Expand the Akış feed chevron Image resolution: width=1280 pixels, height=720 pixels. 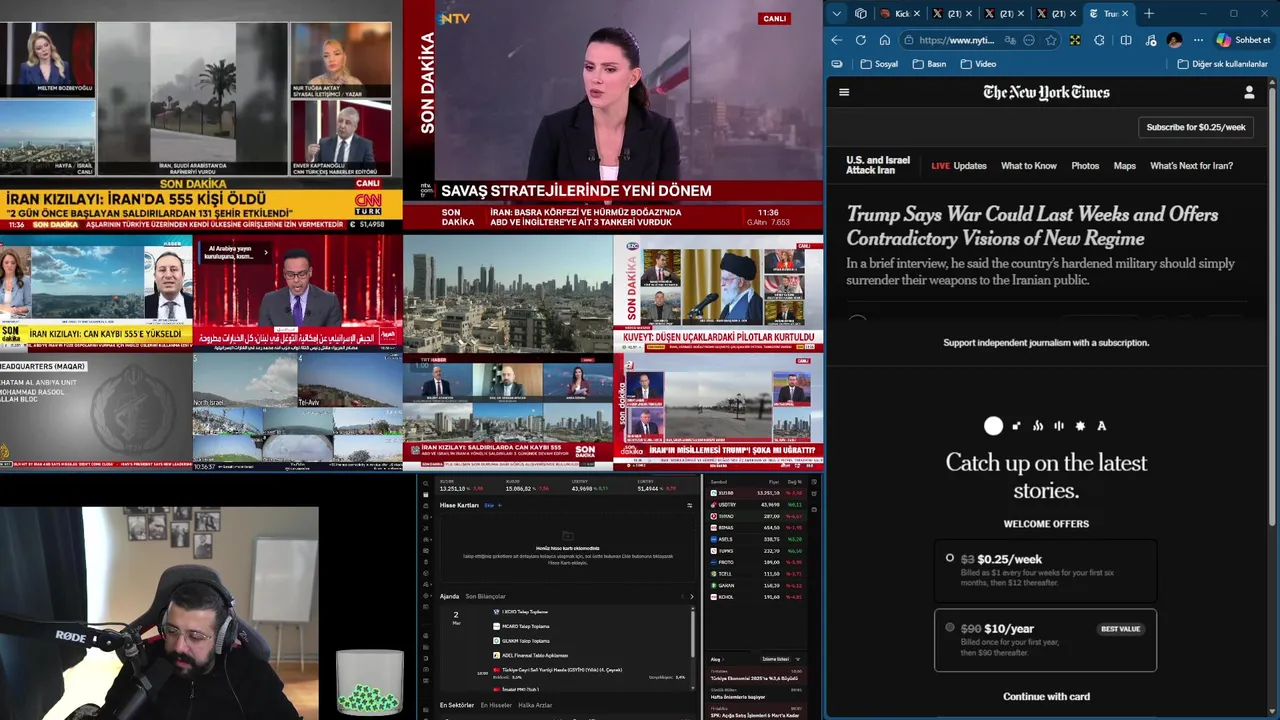click(x=721, y=659)
